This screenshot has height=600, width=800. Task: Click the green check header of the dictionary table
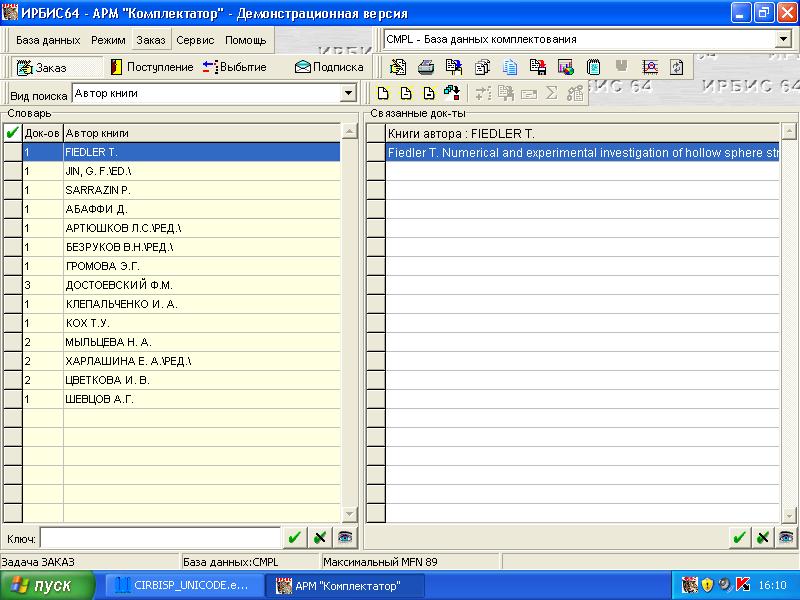tap(12, 133)
